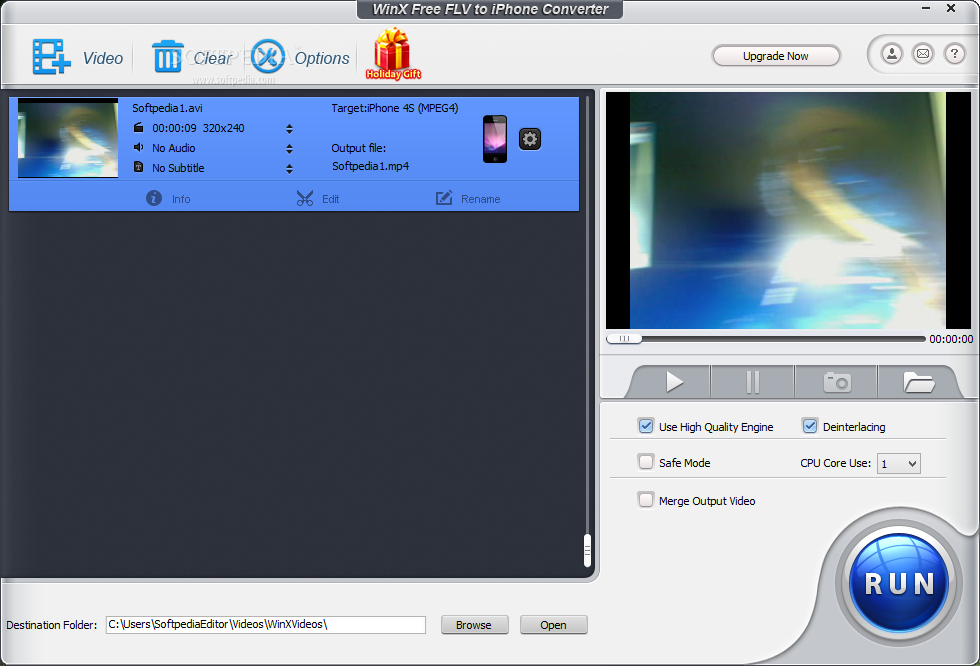Enable Safe Mode checkbox

(646, 462)
